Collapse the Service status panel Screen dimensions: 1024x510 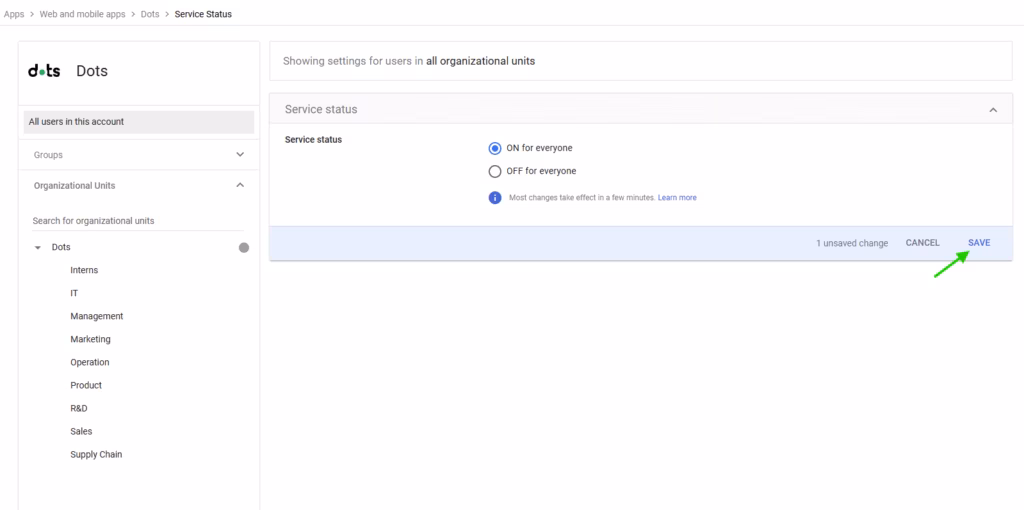point(992,109)
